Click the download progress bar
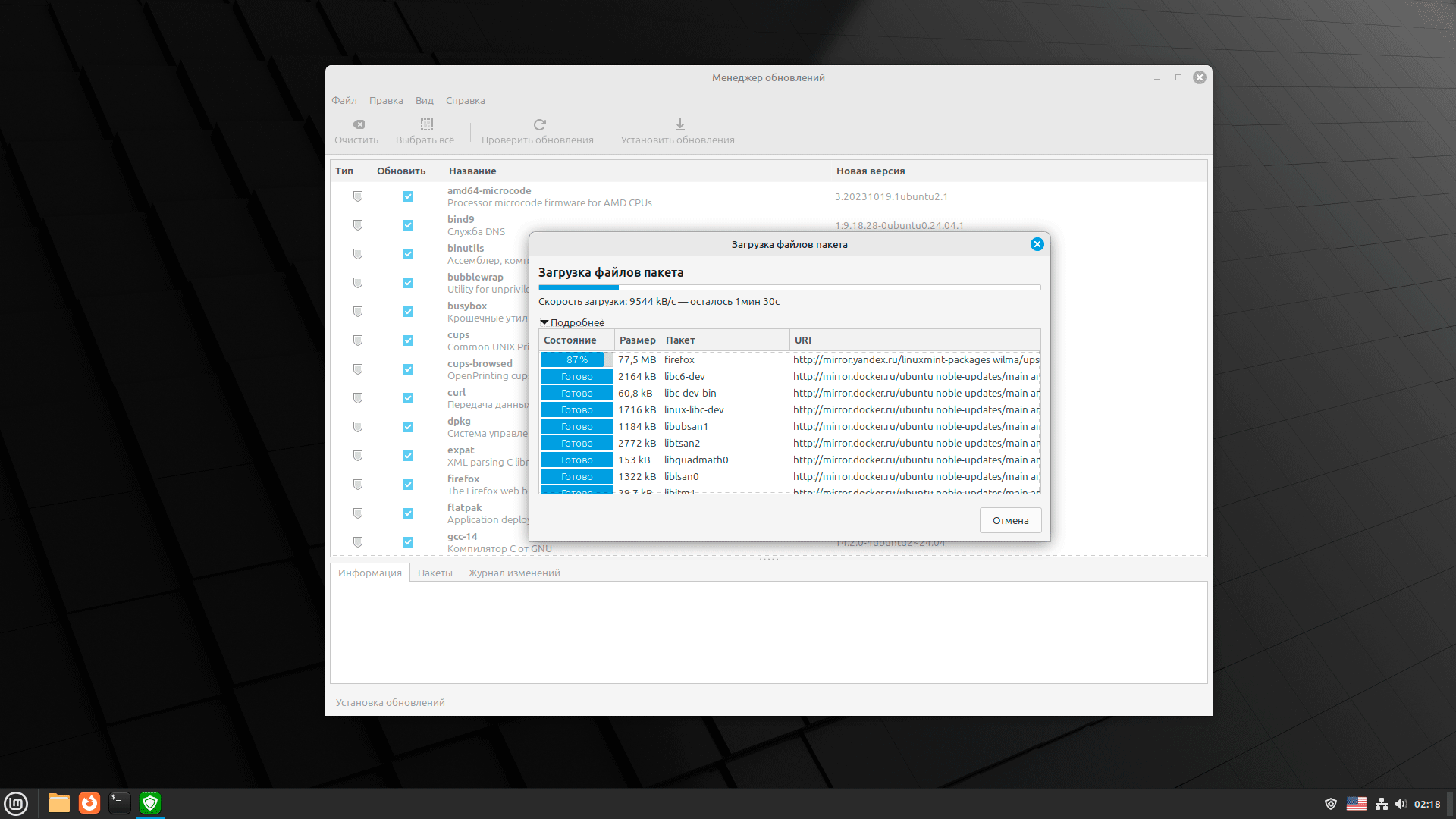 point(789,287)
